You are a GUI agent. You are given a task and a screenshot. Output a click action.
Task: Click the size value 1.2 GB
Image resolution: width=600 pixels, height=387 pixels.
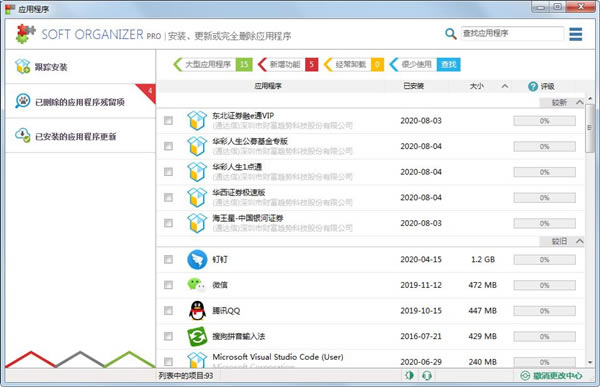pos(483,260)
